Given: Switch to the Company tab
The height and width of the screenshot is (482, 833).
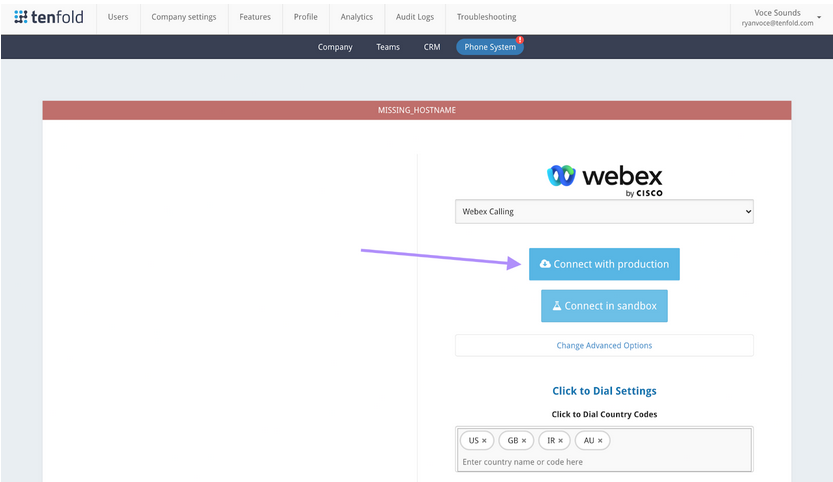Looking at the screenshot, I should [x=335, y=47].
